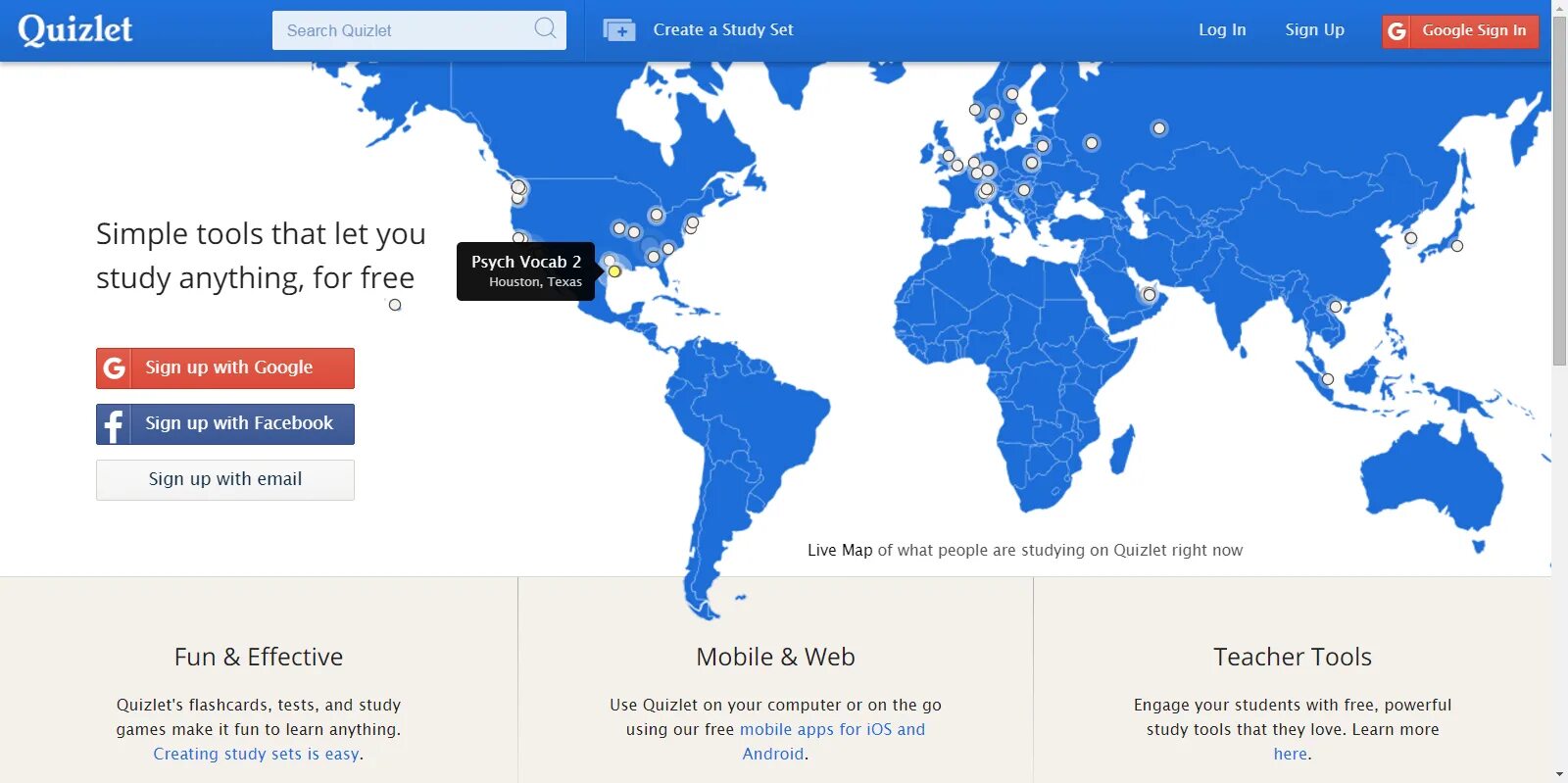This screenshot has width=1568, height=783.
Task: Click the Simple tools that let you study headline
Action: [x=261, y=256]
